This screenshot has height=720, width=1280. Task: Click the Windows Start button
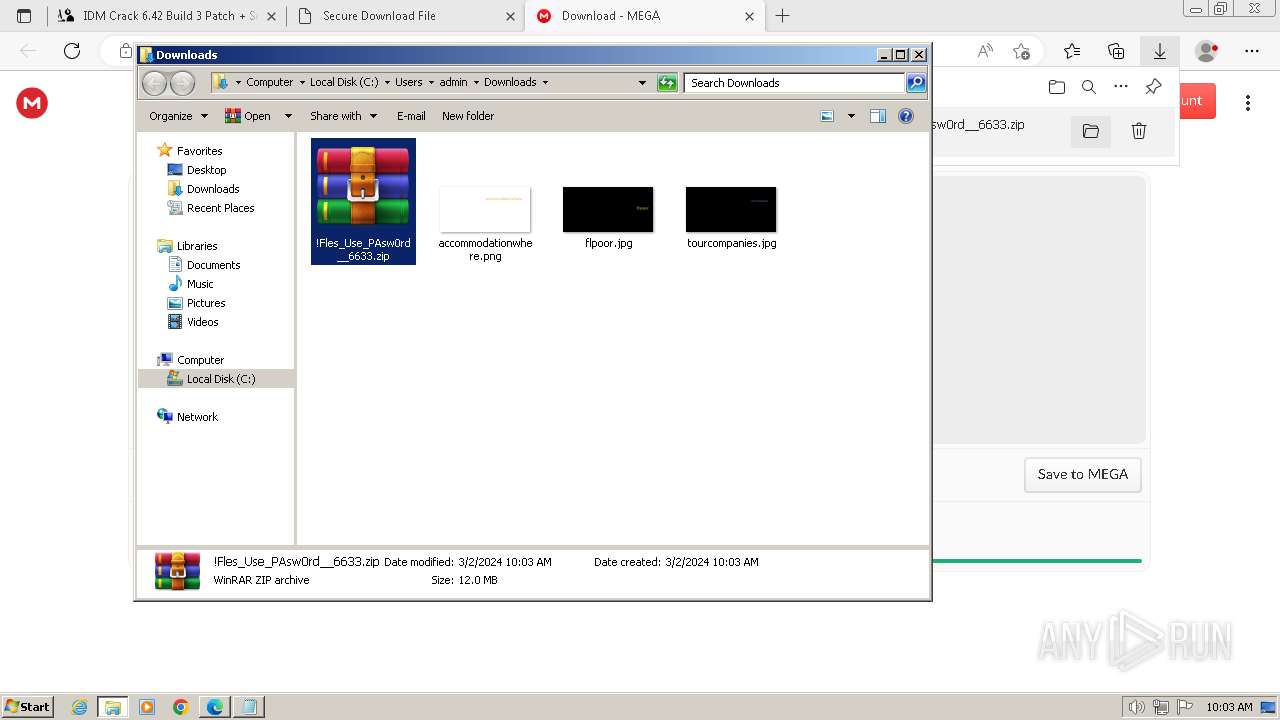28,706
